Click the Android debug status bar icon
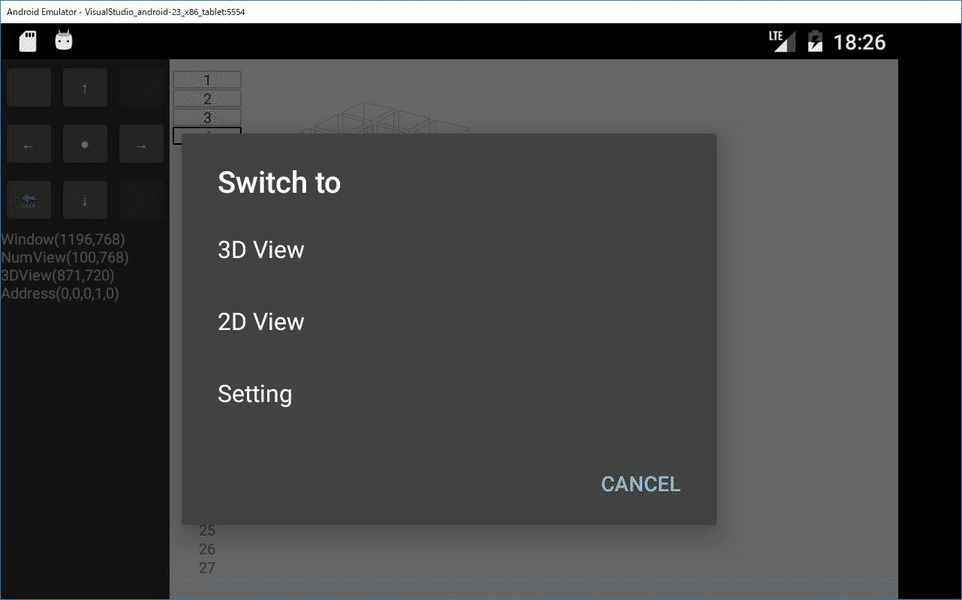 point(64,40)
